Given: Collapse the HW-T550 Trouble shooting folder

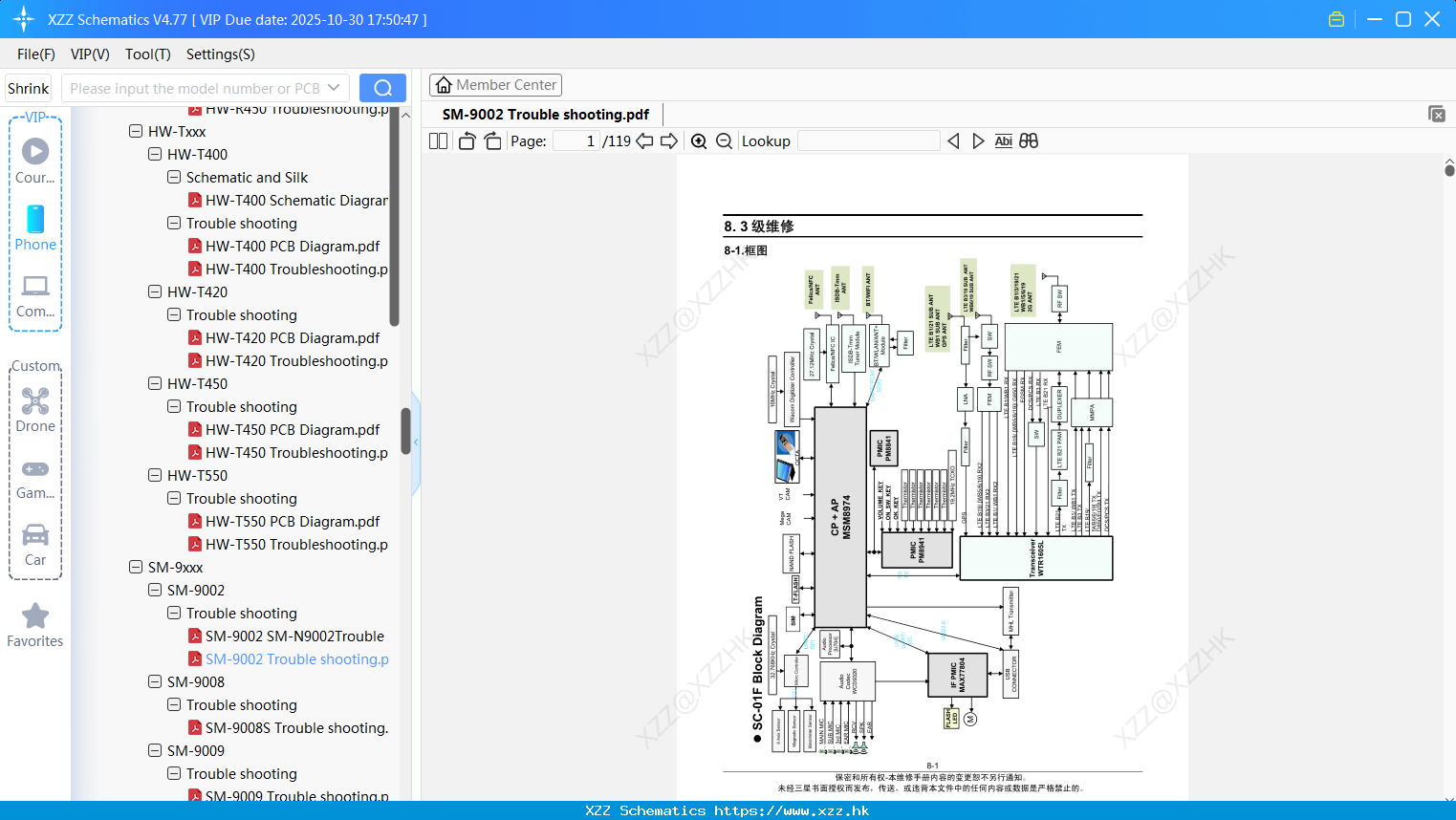Looking at the screenshot, I should (173, 498).
